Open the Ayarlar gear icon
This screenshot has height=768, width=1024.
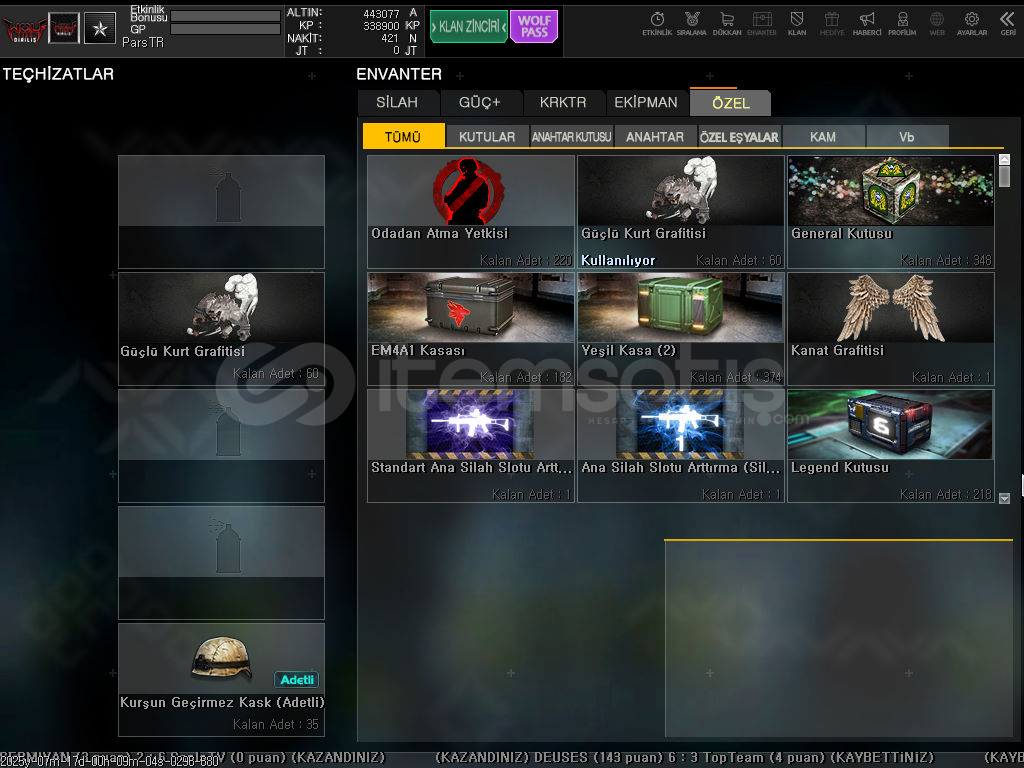(972, 24)
